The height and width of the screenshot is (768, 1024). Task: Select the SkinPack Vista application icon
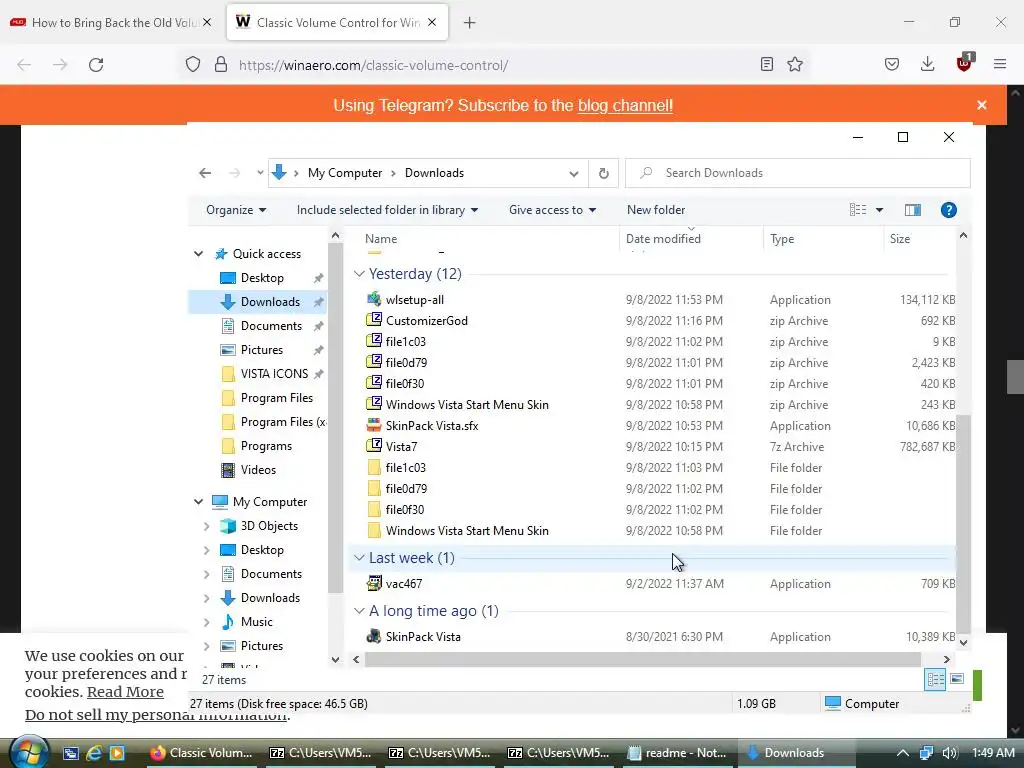click(x=374, y=637)
